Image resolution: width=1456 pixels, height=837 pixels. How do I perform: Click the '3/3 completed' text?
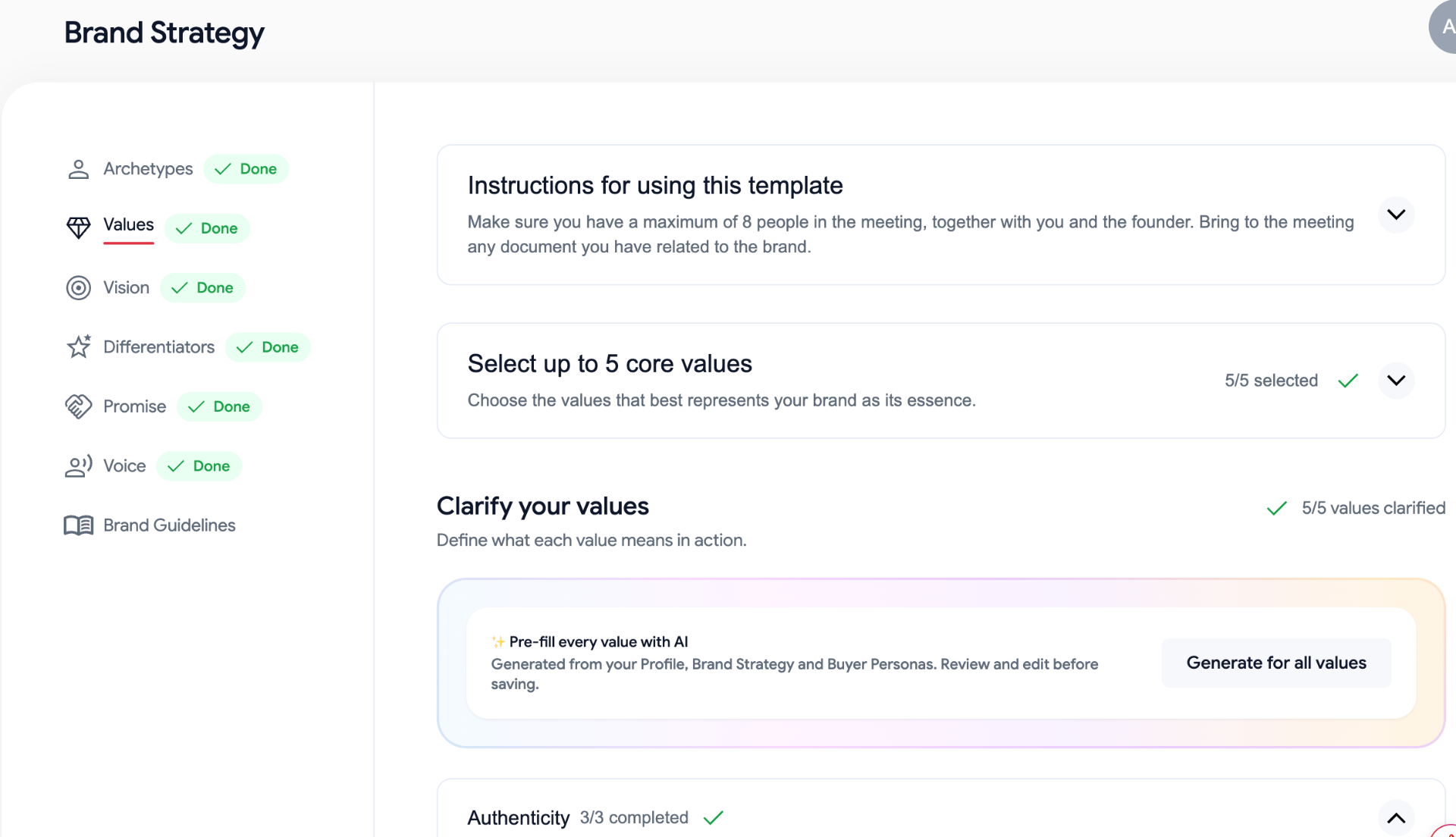pyautogui.click(x=634, y=817)
